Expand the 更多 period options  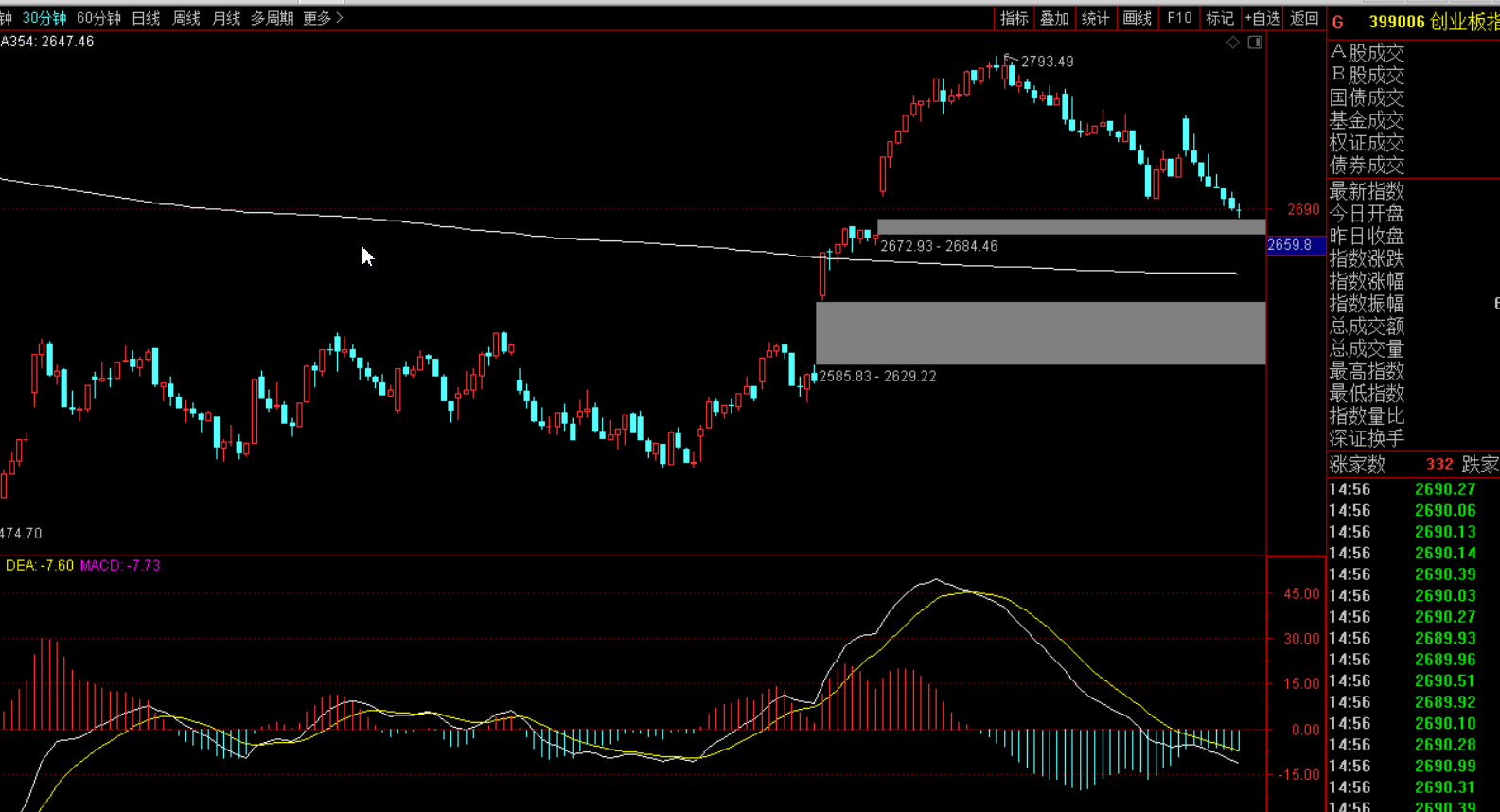(x=323, y=18)
